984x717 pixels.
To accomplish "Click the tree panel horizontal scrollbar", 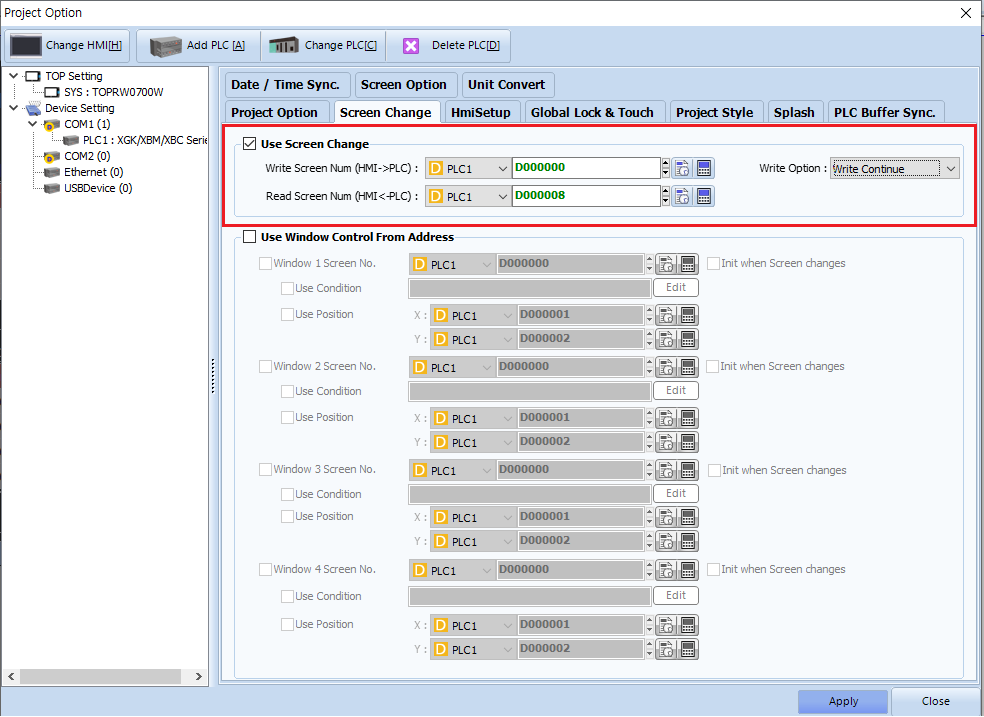I will [100, 677].
